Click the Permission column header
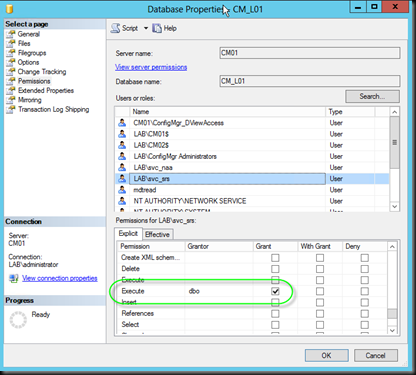 pos(151,246)
